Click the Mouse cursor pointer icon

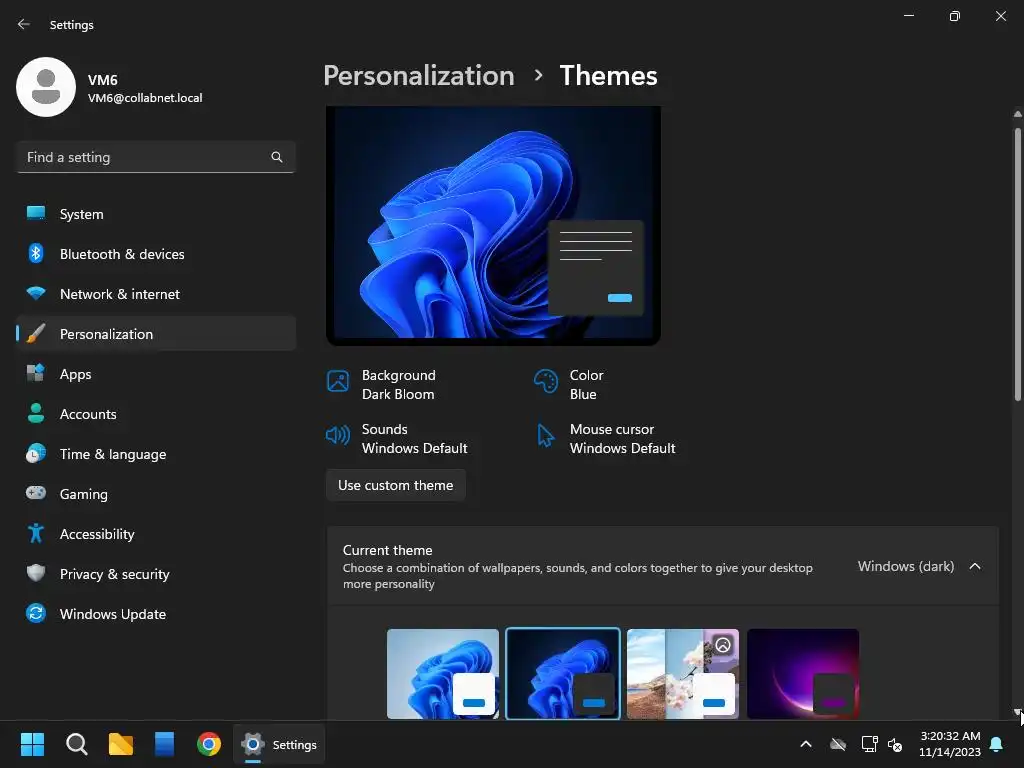click(545, 435)
